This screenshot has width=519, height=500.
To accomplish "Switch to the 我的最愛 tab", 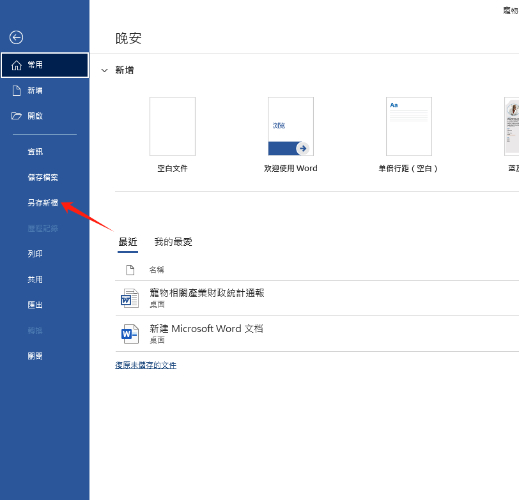I will 173,242.
